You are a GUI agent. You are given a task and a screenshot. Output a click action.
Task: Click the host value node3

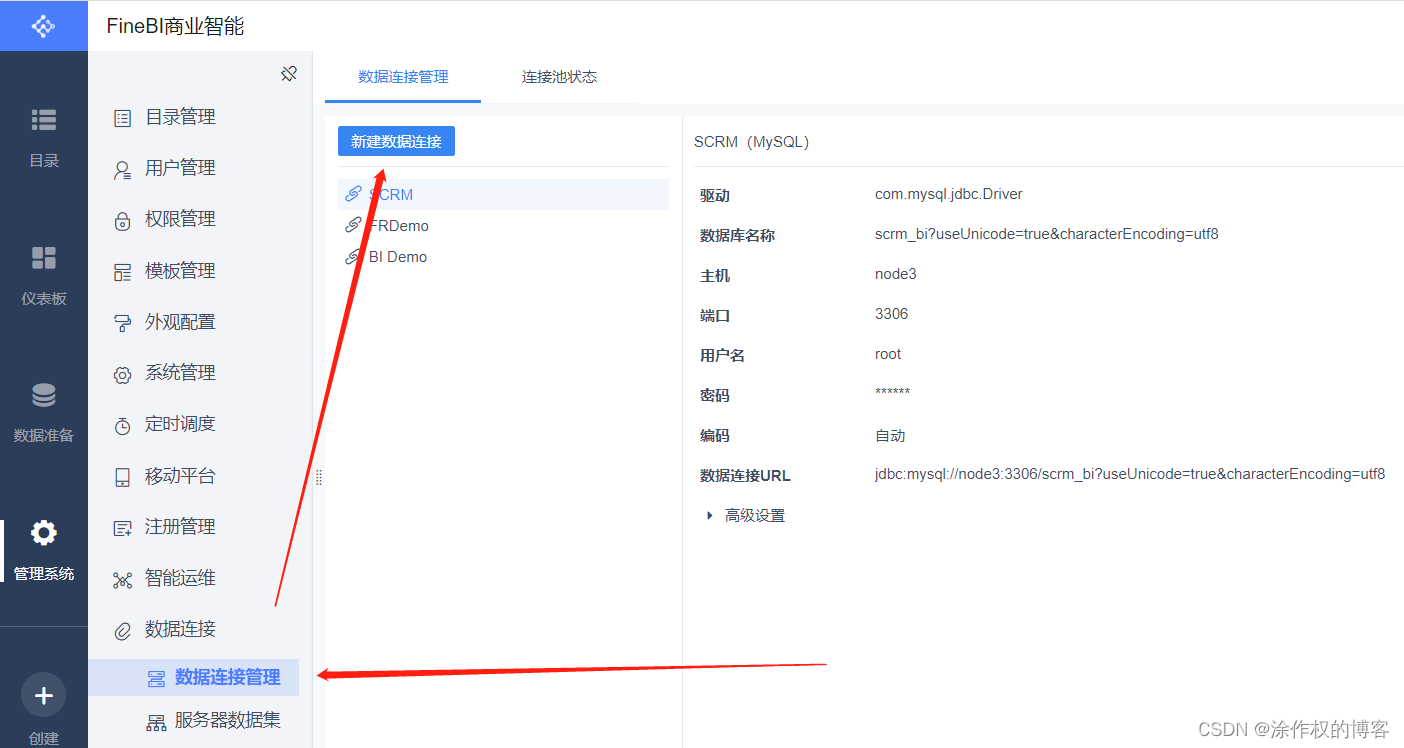(896, 274)
